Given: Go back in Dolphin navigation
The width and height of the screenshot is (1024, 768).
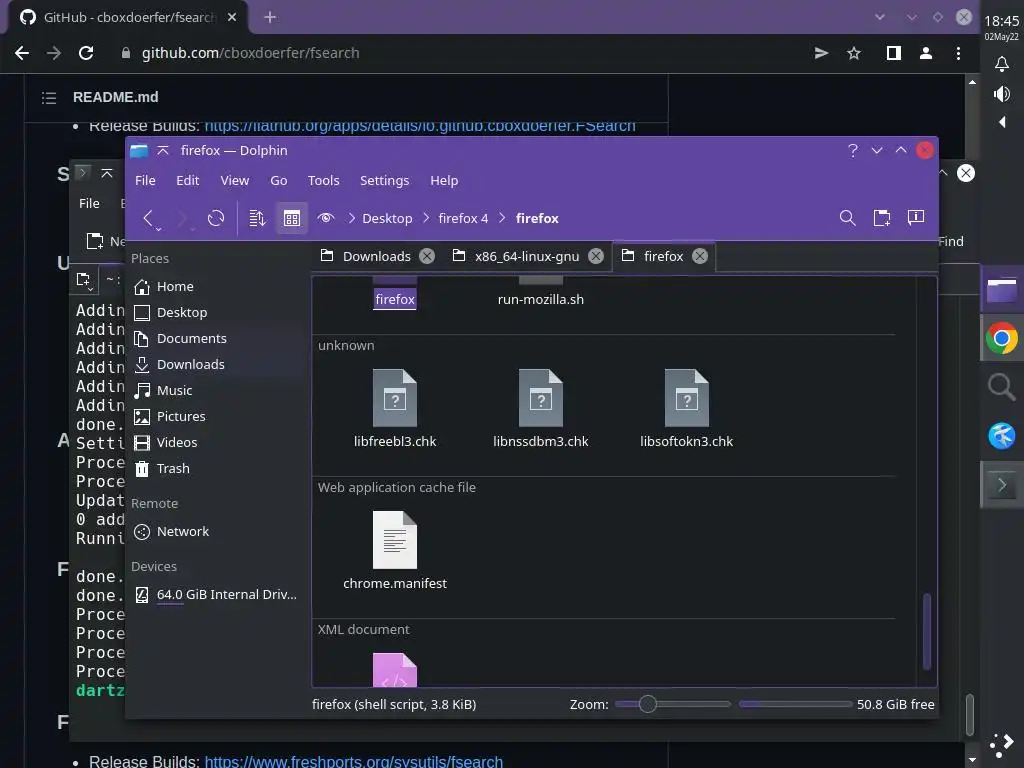Looking at the screenshot, I should coord(148,218).
